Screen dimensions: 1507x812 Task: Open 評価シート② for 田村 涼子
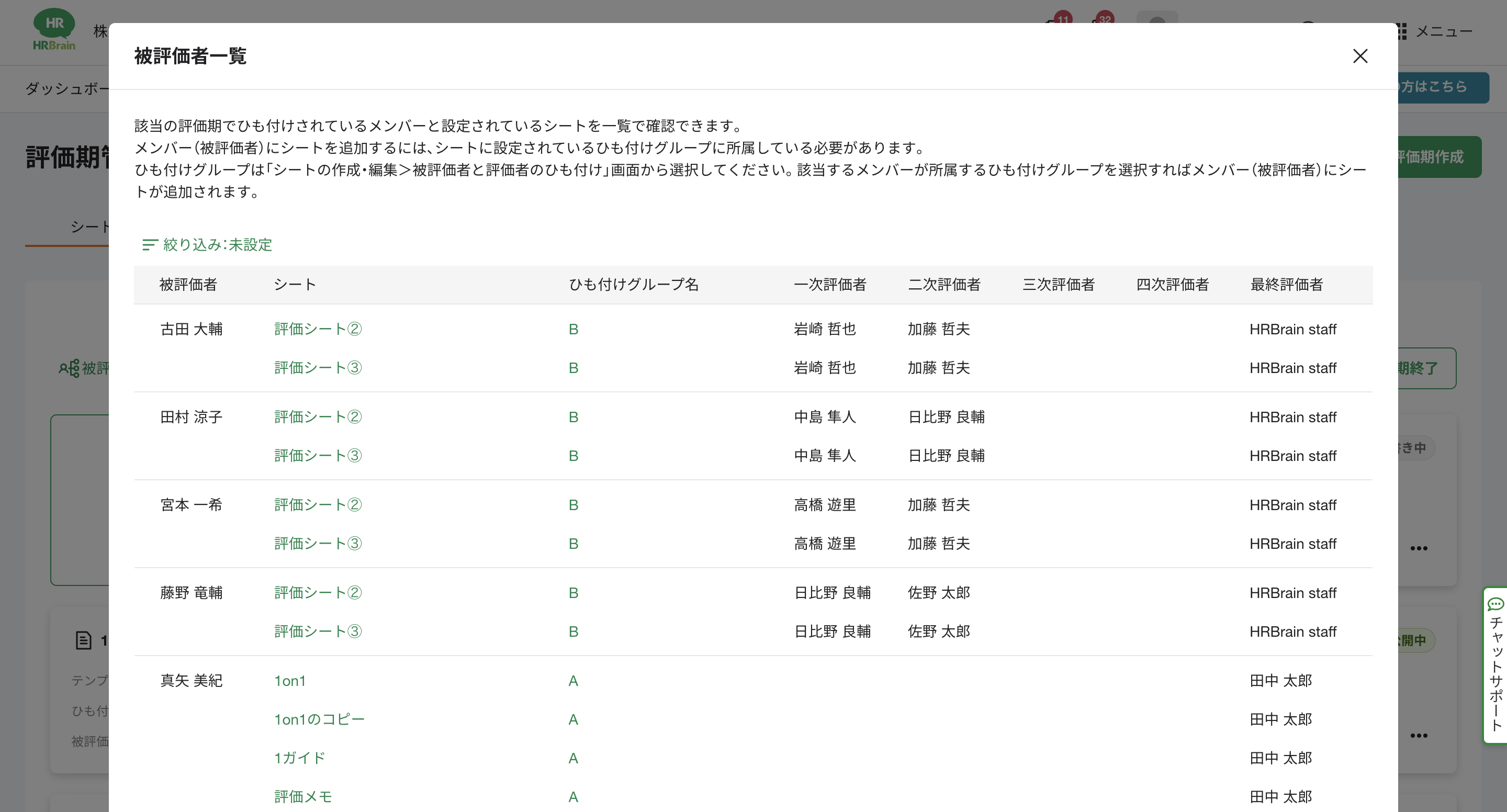pos(318,417)
